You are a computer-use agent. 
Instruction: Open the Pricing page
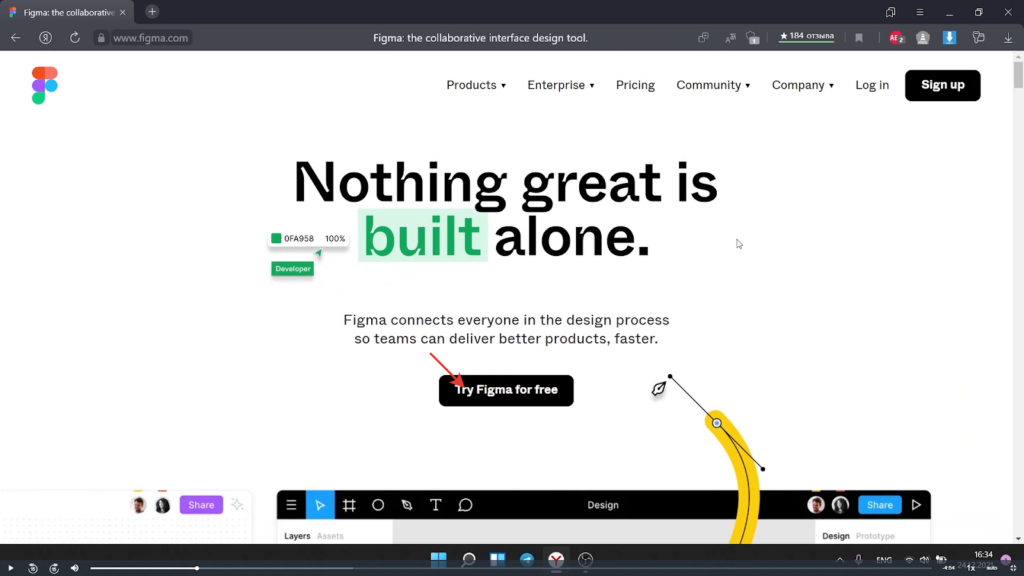pyautogui.click(x=635, y=85)
